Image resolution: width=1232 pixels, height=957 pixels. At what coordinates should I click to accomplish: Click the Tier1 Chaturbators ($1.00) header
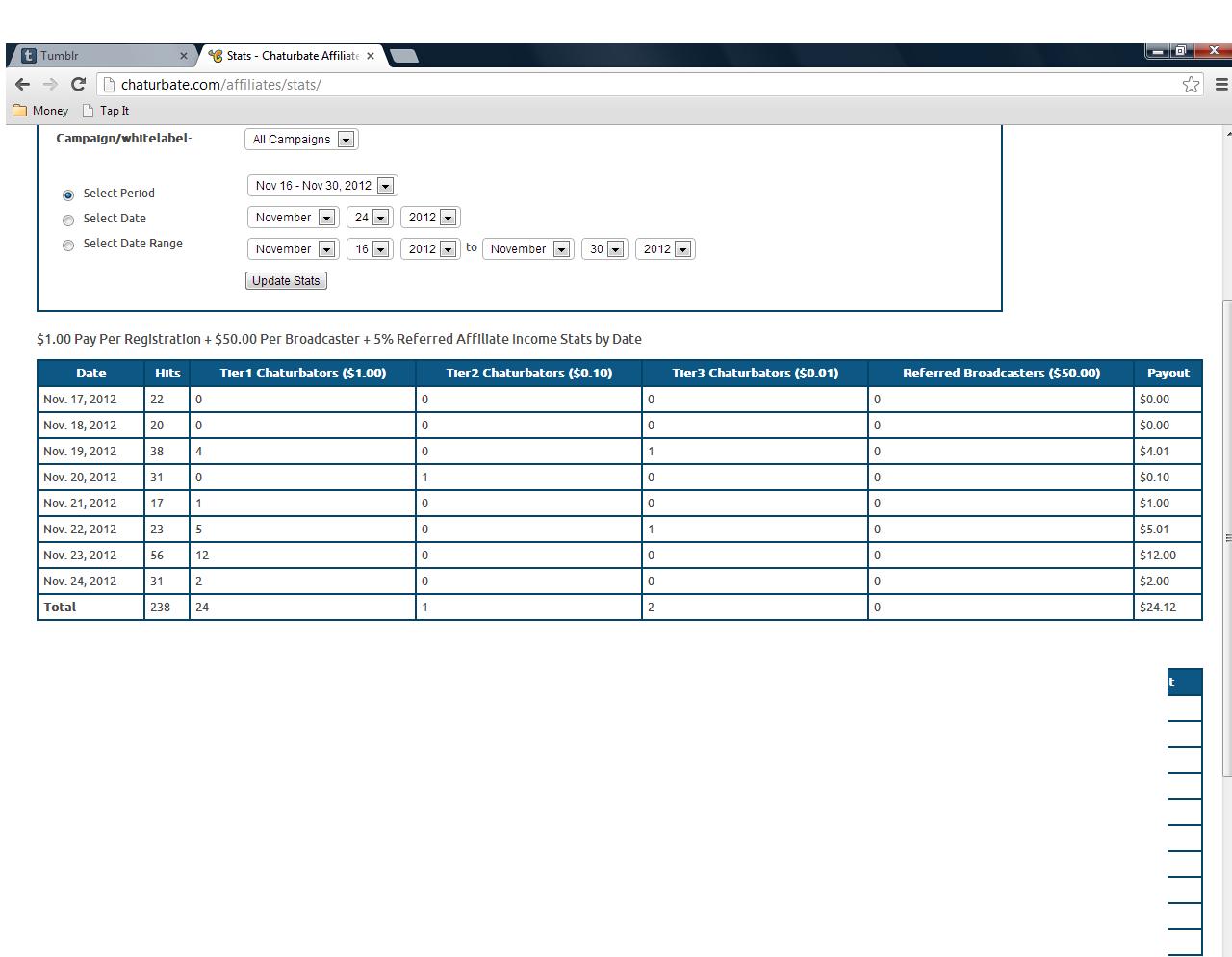pos(303,374)
